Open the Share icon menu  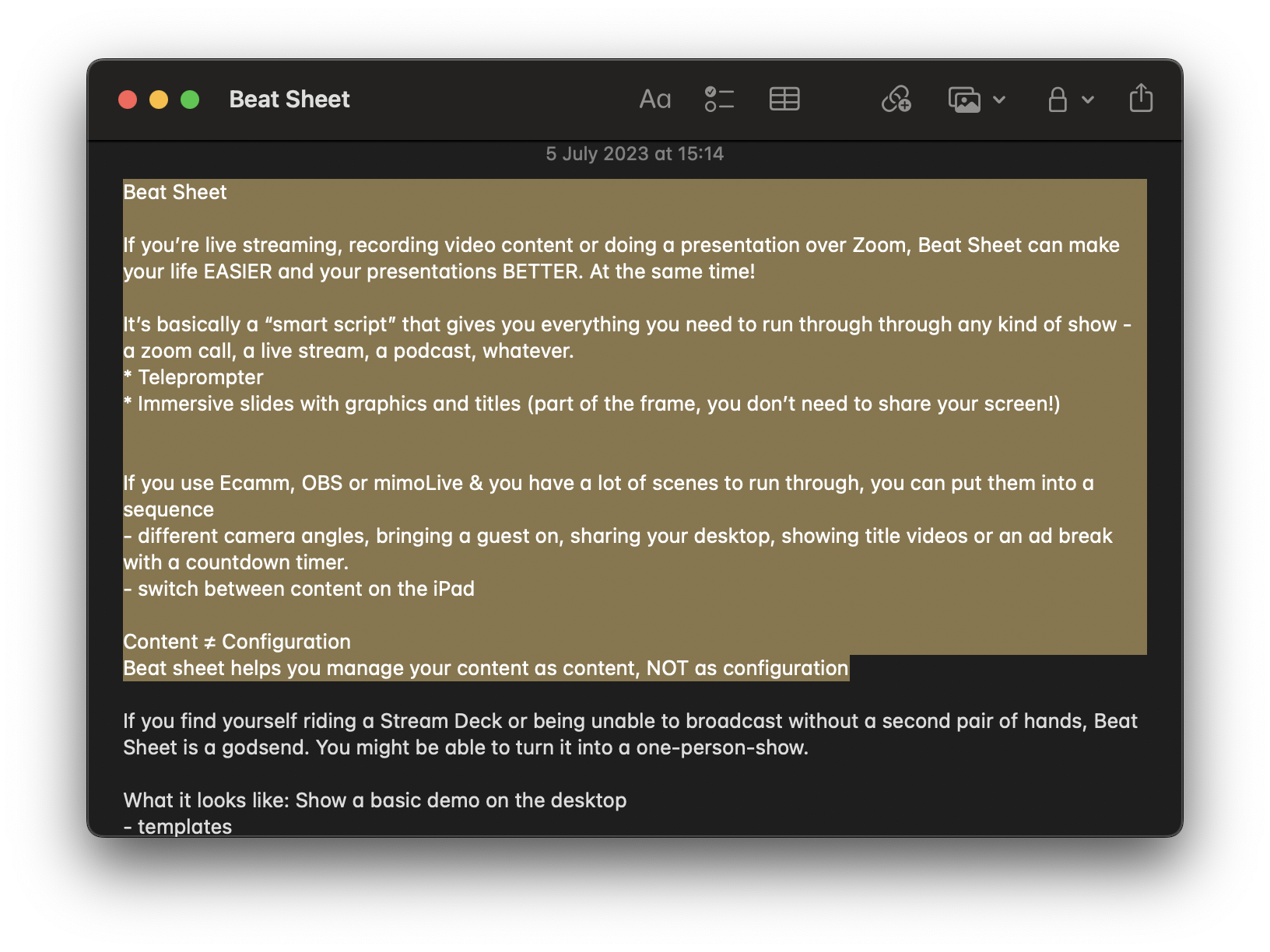pos(1141,99)
